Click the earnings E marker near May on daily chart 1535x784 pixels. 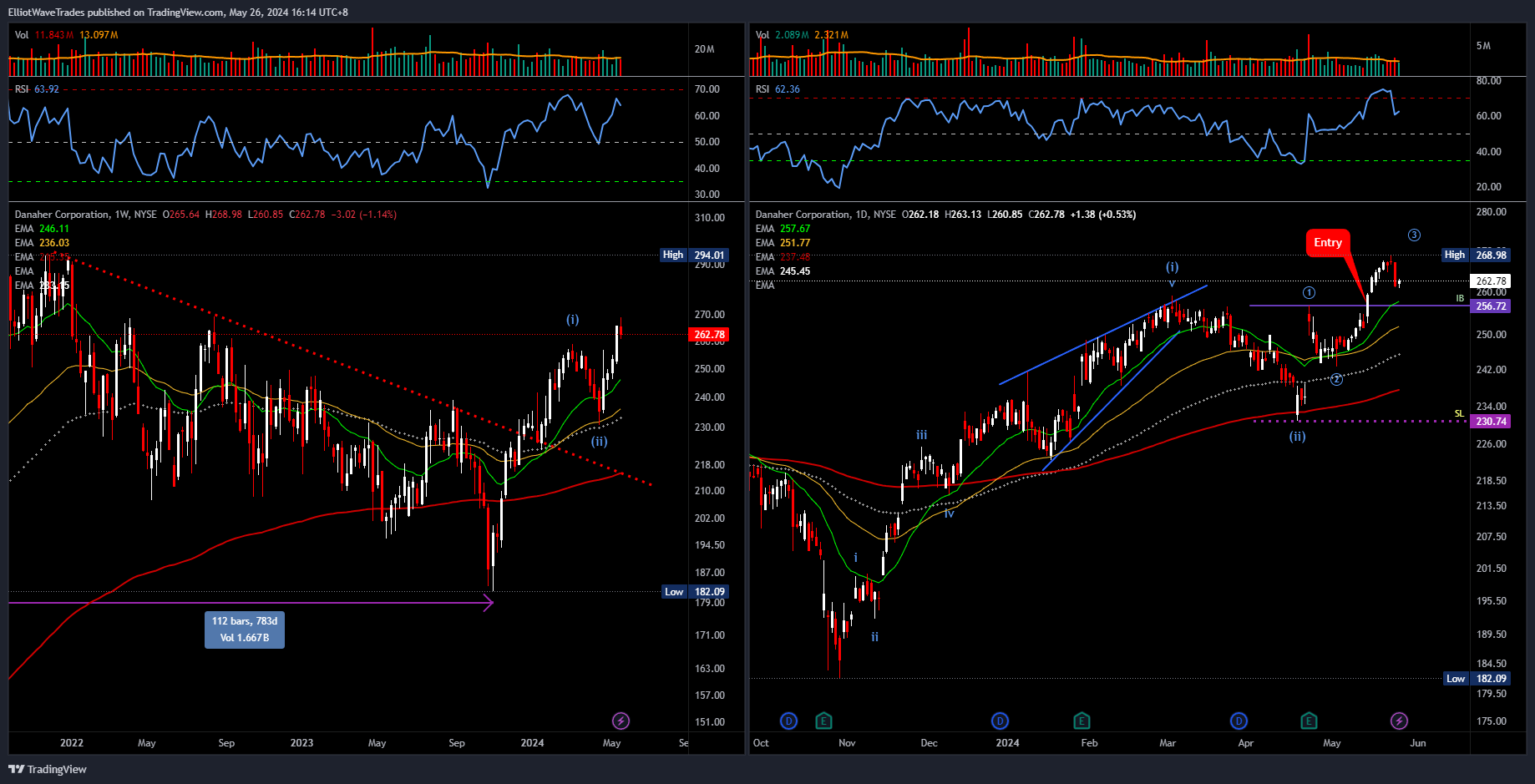pos(1309,721)
